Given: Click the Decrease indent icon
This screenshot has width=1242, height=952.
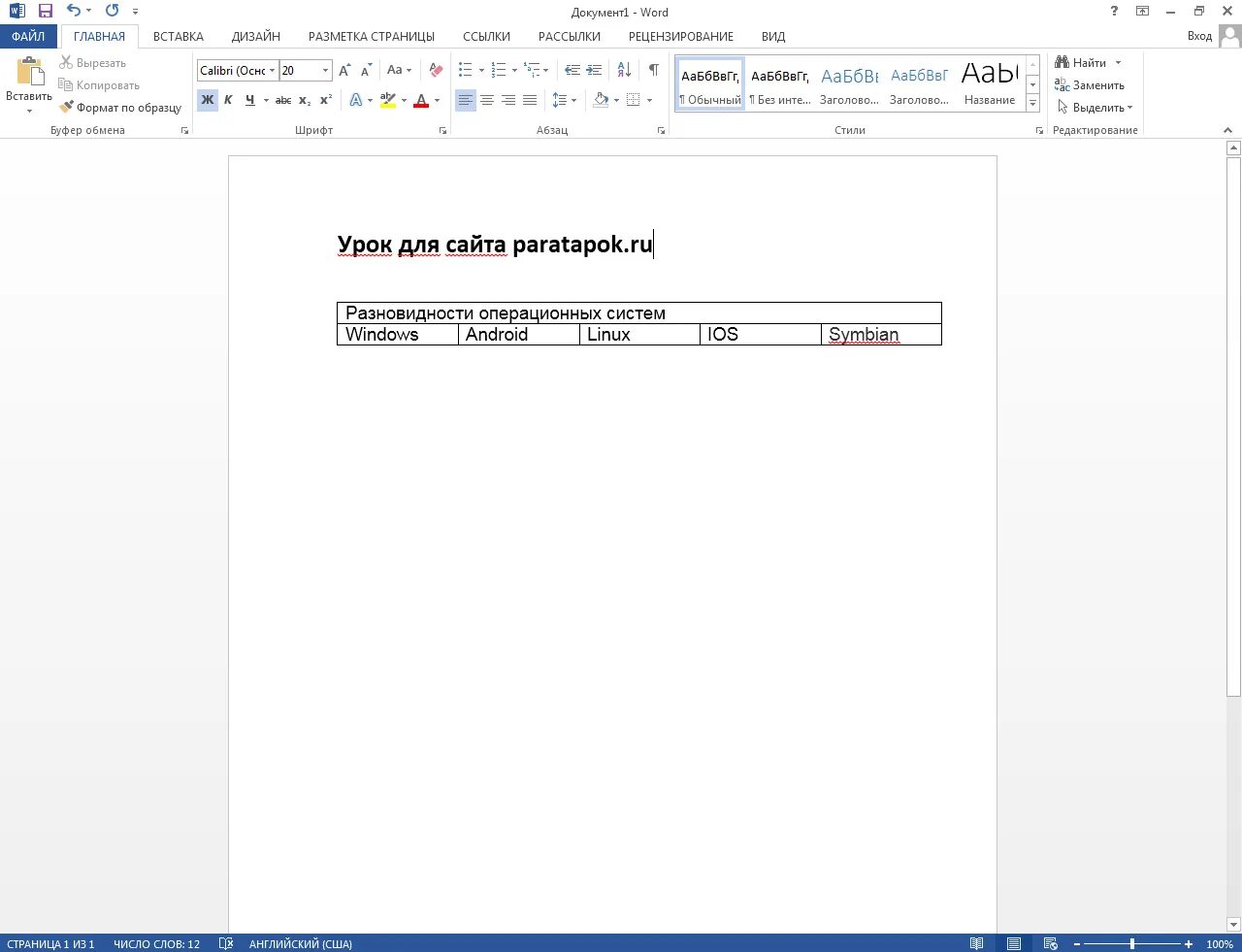Looking at the screenshot, I should pos(572,71).
